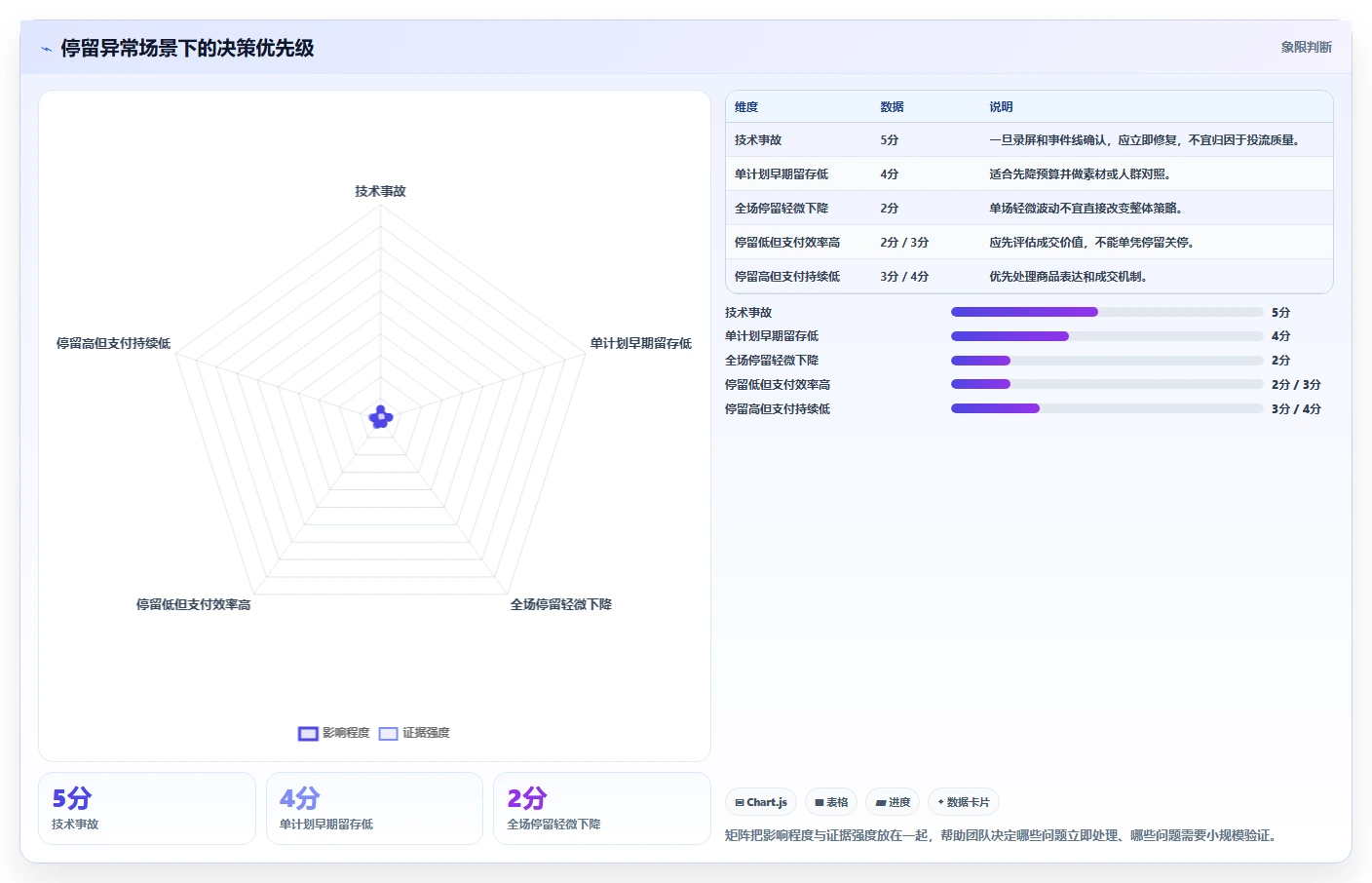Click the note 优先处理商品表达和成交机制。
The height and width of the screenshot is (883, 1372).
(1070, 277)
